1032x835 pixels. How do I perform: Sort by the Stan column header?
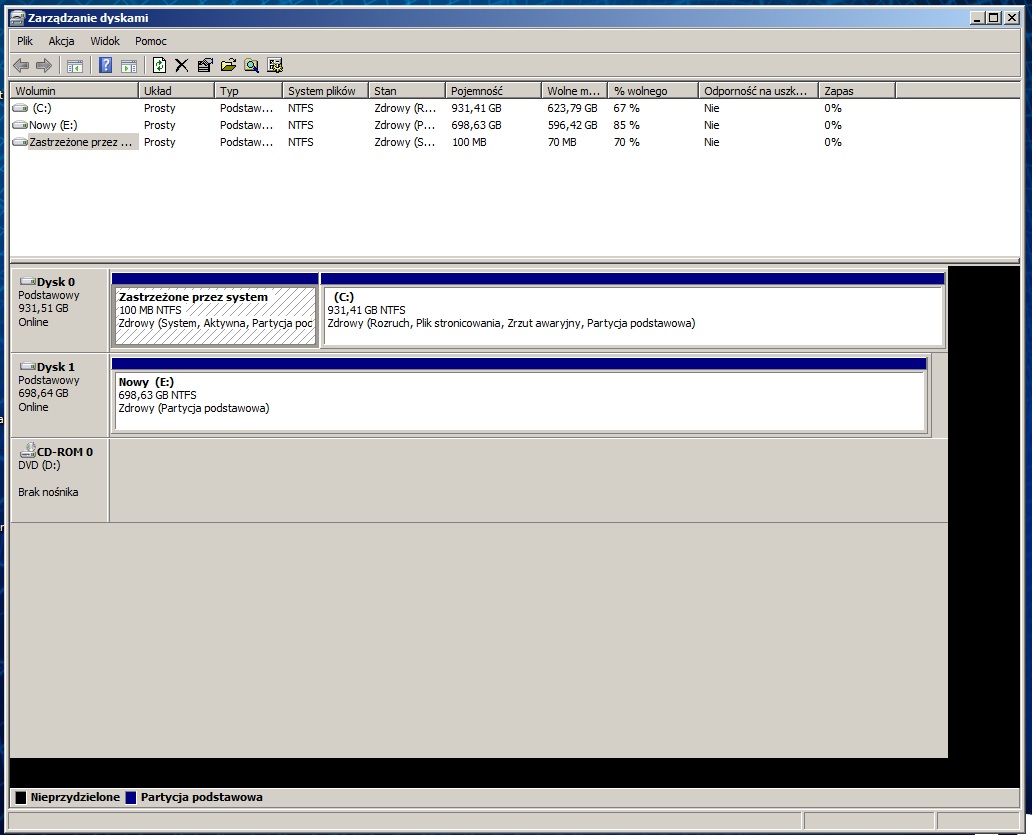pos(407,91)
